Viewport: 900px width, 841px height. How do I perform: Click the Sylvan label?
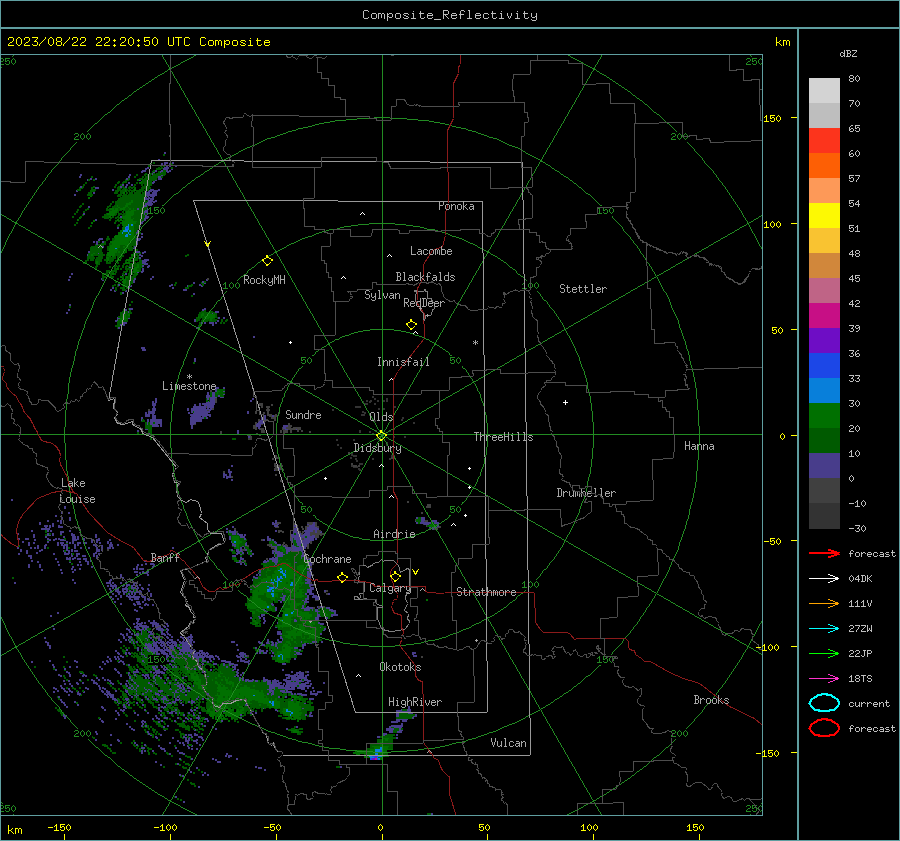(x=382, y=295)
